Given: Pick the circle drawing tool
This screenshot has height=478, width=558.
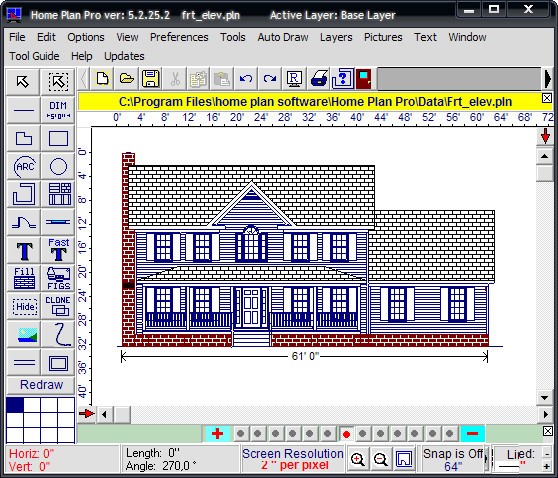Looking at the screenshot, I should click(x=58, y=166).
